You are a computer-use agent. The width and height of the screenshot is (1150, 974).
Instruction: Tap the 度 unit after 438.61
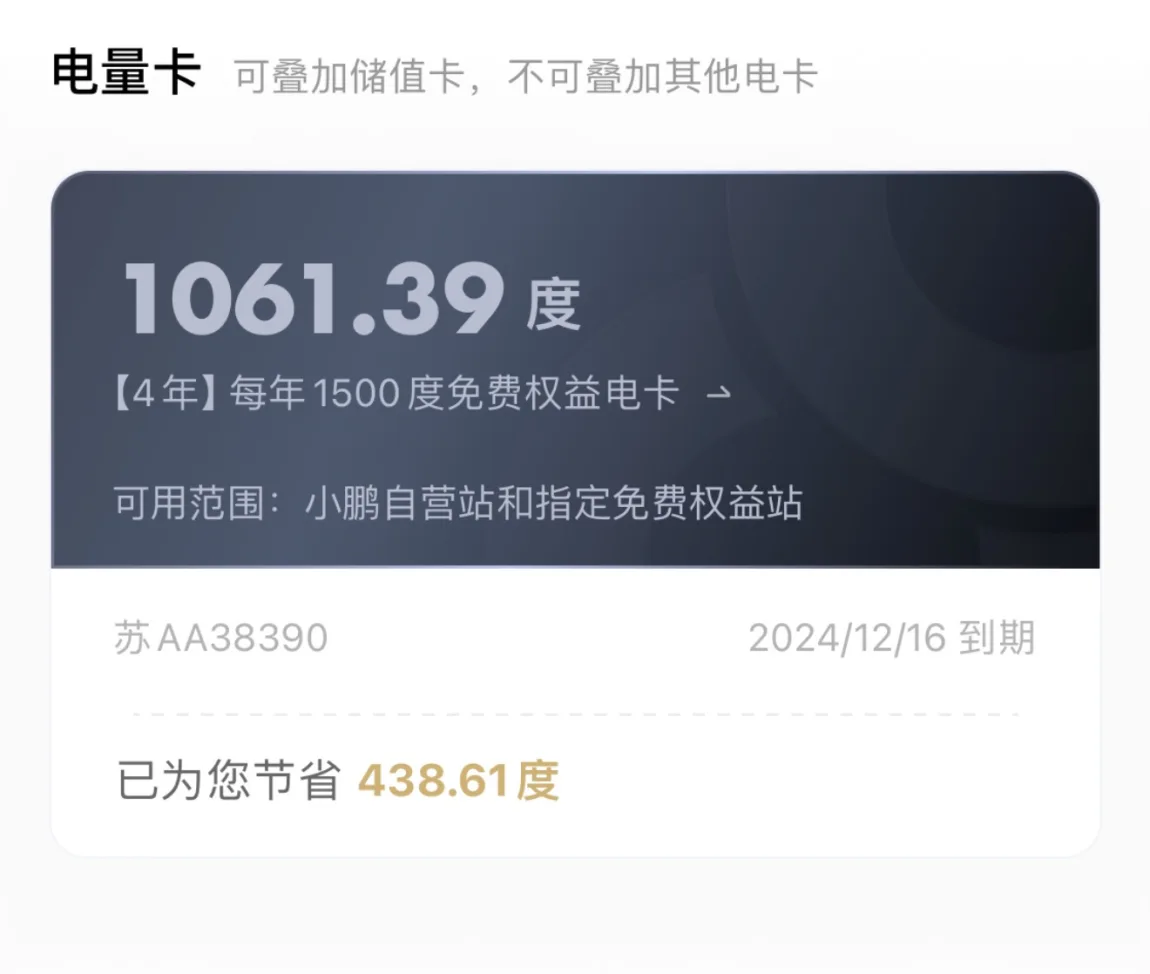pos(538,780)
